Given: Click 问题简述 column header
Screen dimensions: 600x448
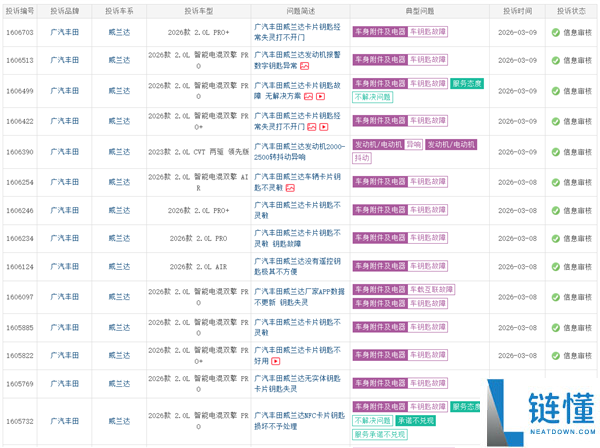Looking at the screenshot, I should 301,11.
